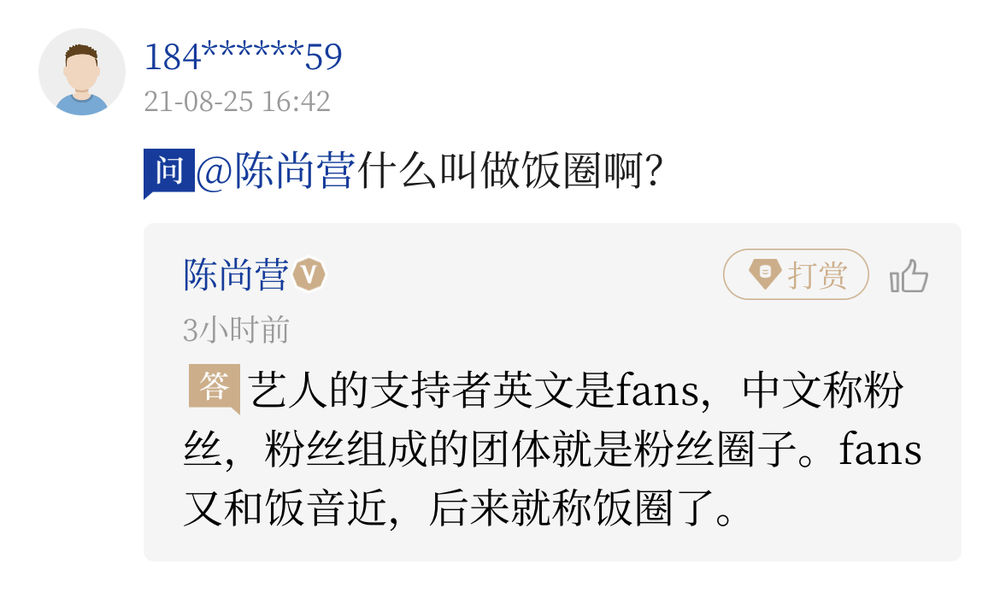1000x599 pixels.
Task: Click the blue 问 question badge
Action: [x=168, y=172]
